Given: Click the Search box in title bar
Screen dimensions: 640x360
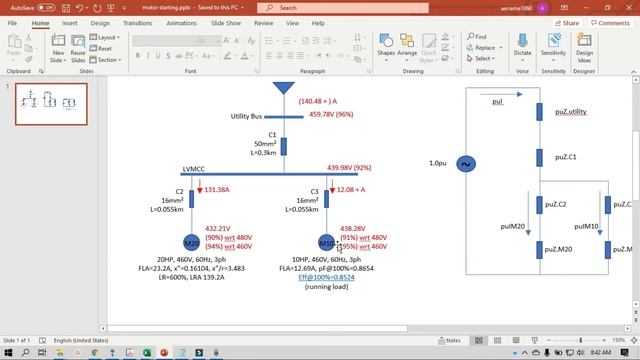Looking at the screenshot, I should coord(343,8).
